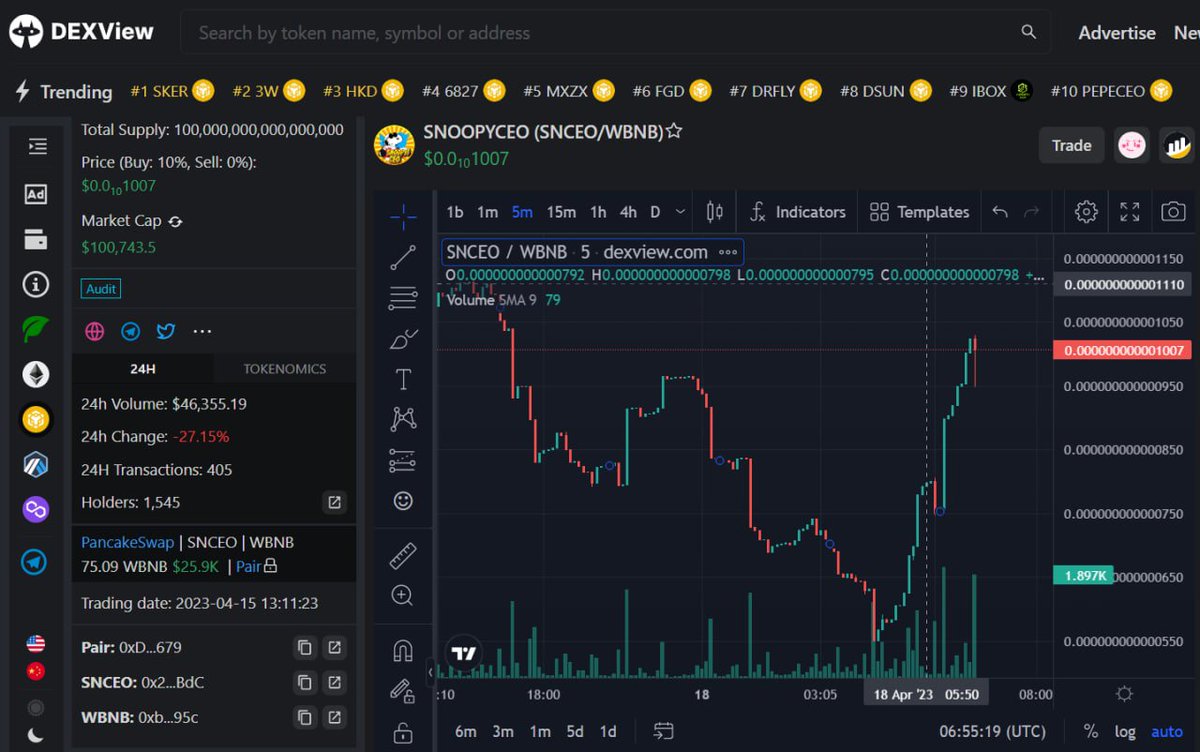The image size is (1200, 752).
Task: Toggle dark mode moon icon
Action: (x=36, y=735)
